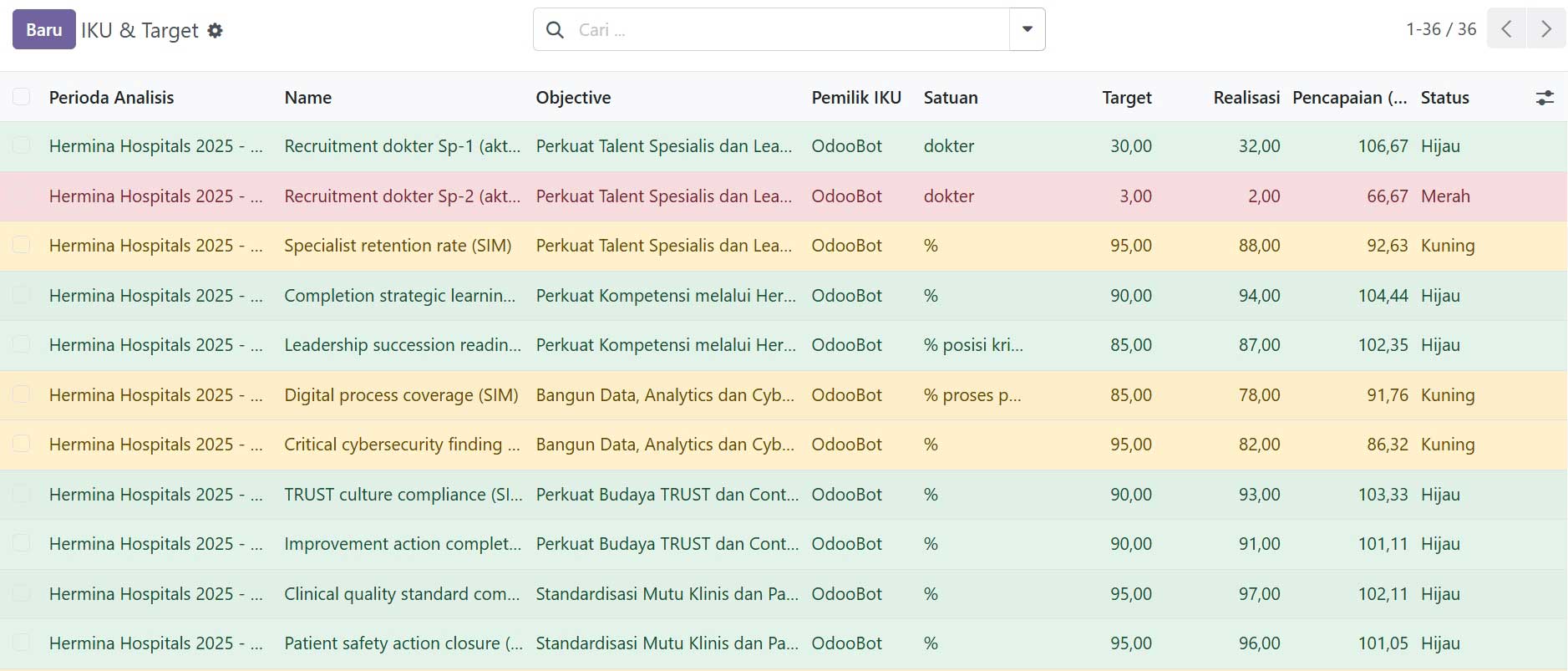Image resolution: width=1568 pixels, height=671 pixels.
Task: Click the 86,32 pencapaian value
Action: pyautogui.click(x=1388, y=445)
